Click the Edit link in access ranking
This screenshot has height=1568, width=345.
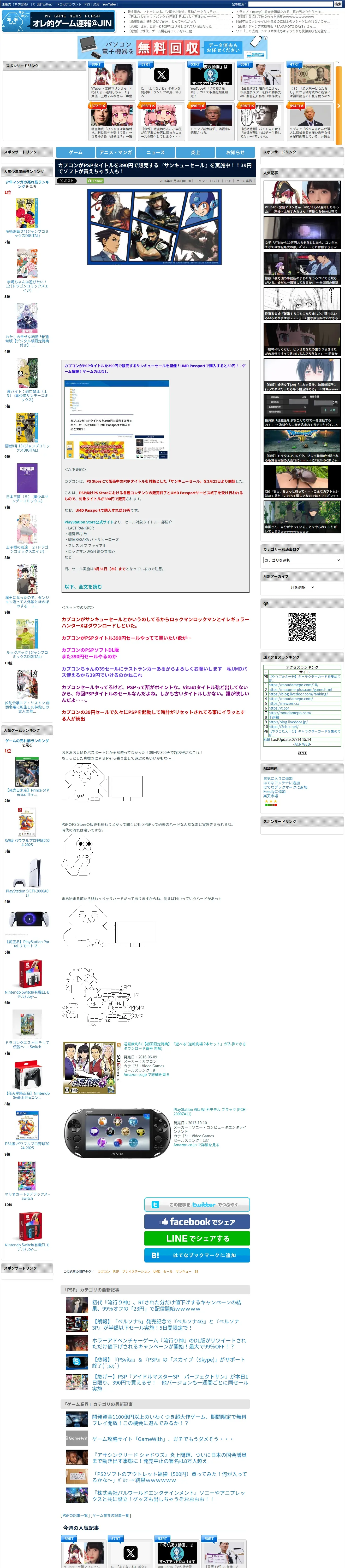[267, 740]
